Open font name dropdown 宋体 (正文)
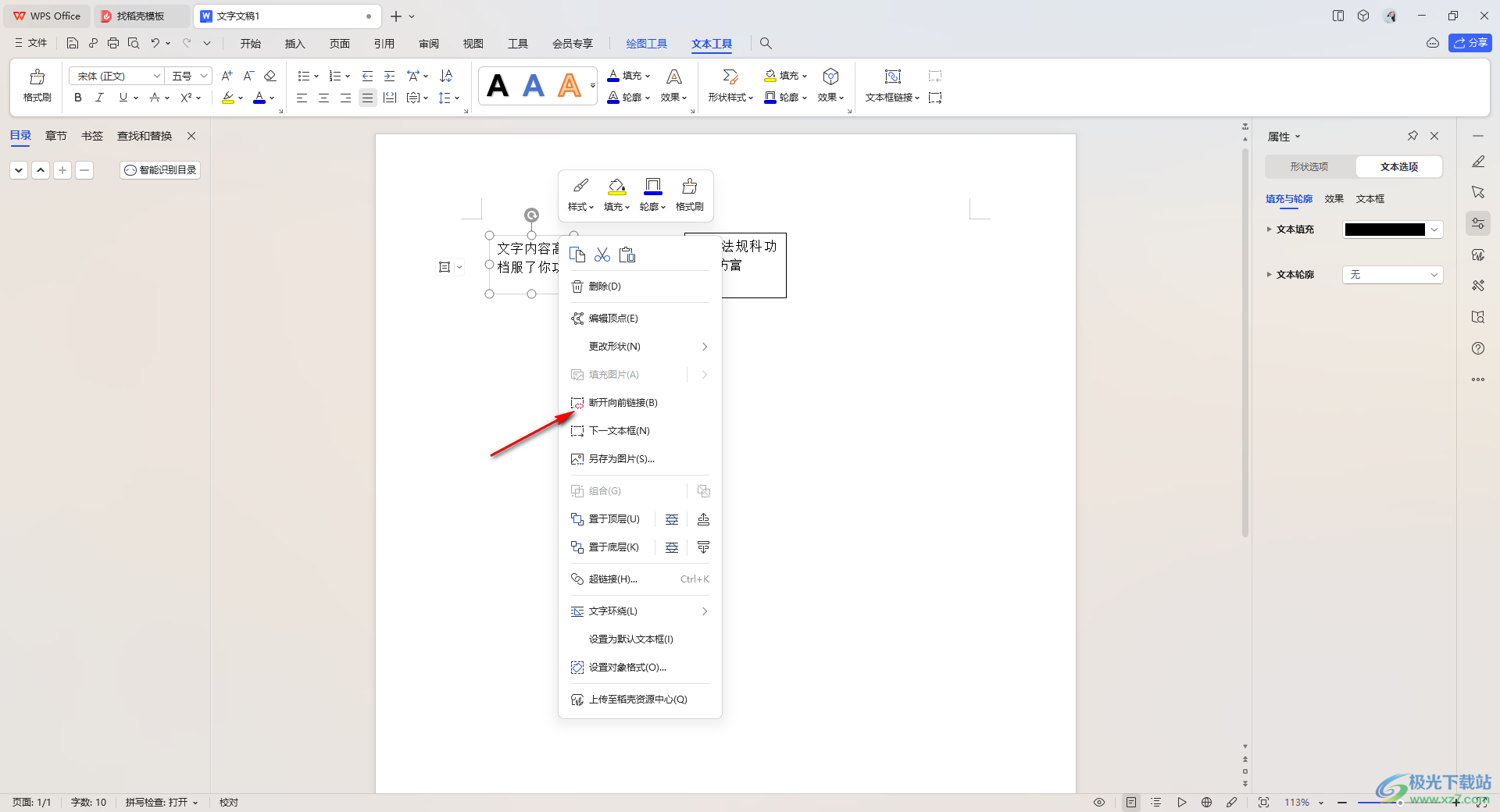The height and width of the screenshot is (812, 1500). (116, 76)
